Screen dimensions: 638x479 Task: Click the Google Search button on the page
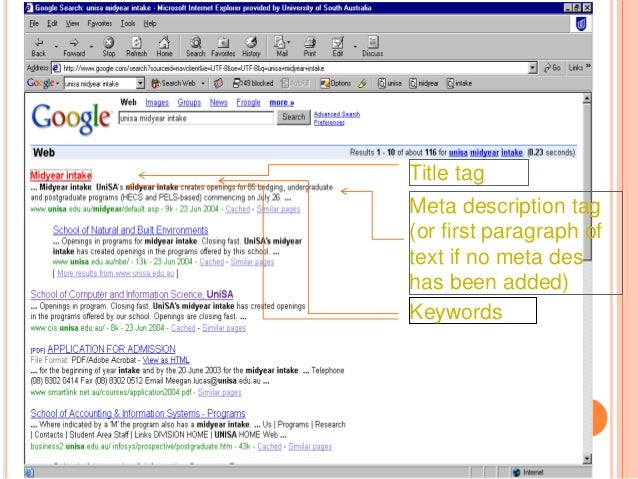pos(293,117)
